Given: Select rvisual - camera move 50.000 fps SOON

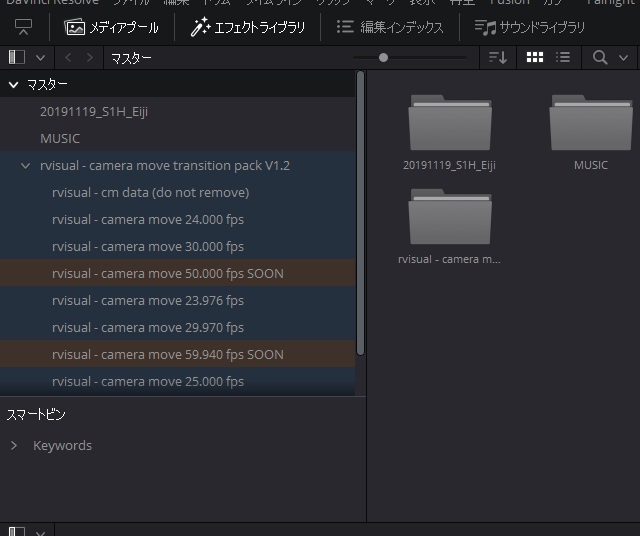Looking at the screenshot, I should pos(178,273).
